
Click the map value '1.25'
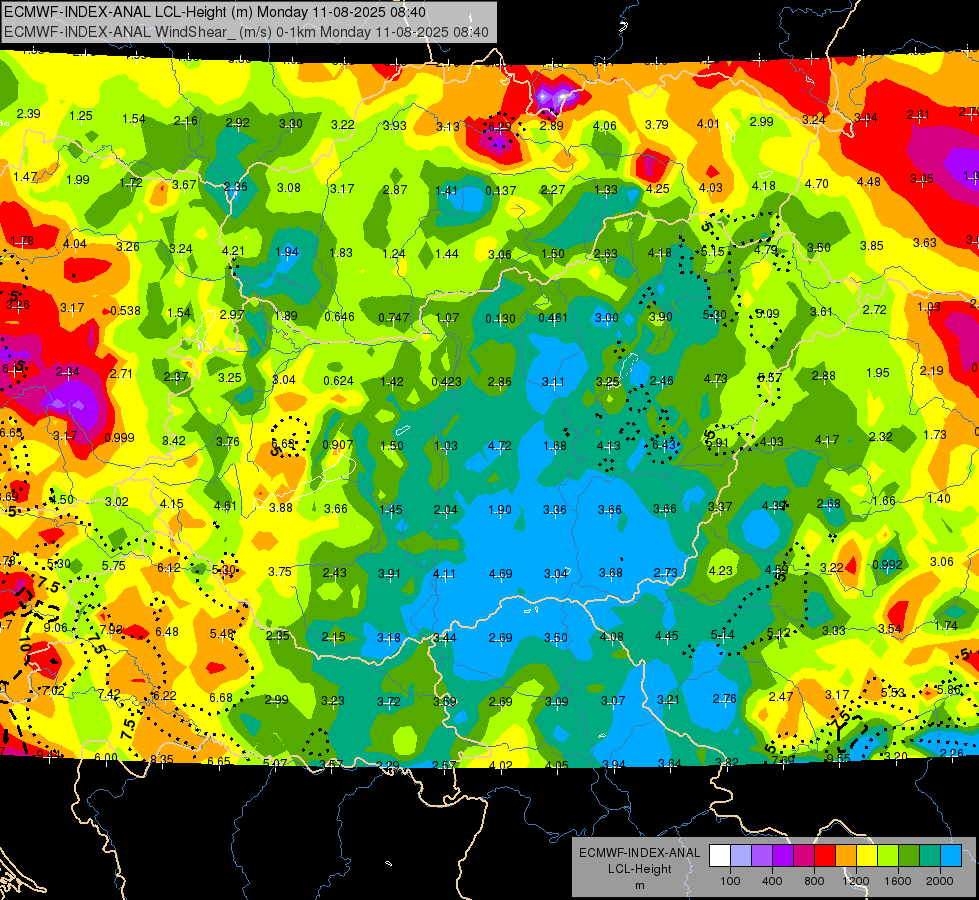(81, 116)
